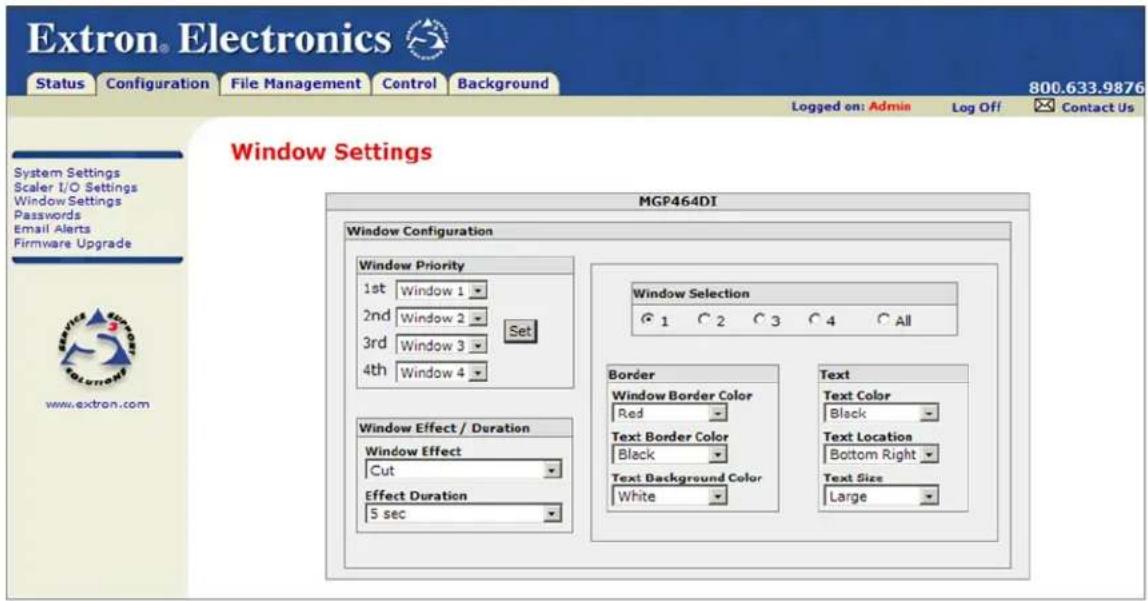The width and height of the screenshot is (1148, 601).
Task: Click the Admin logged-on user name
Action: tap(890, 106)
